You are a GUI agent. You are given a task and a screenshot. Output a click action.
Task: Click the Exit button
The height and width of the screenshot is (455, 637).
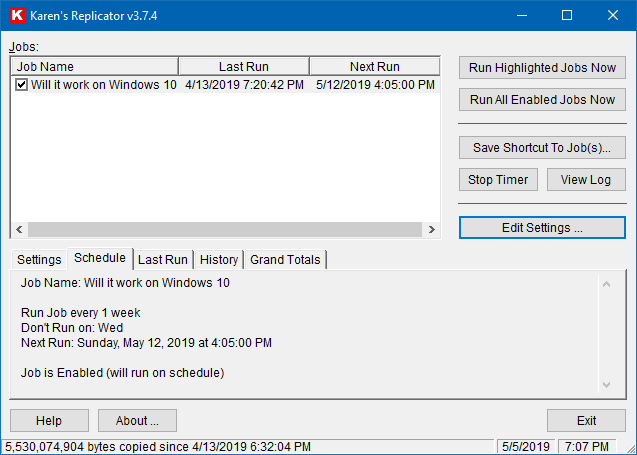point(586,421)
